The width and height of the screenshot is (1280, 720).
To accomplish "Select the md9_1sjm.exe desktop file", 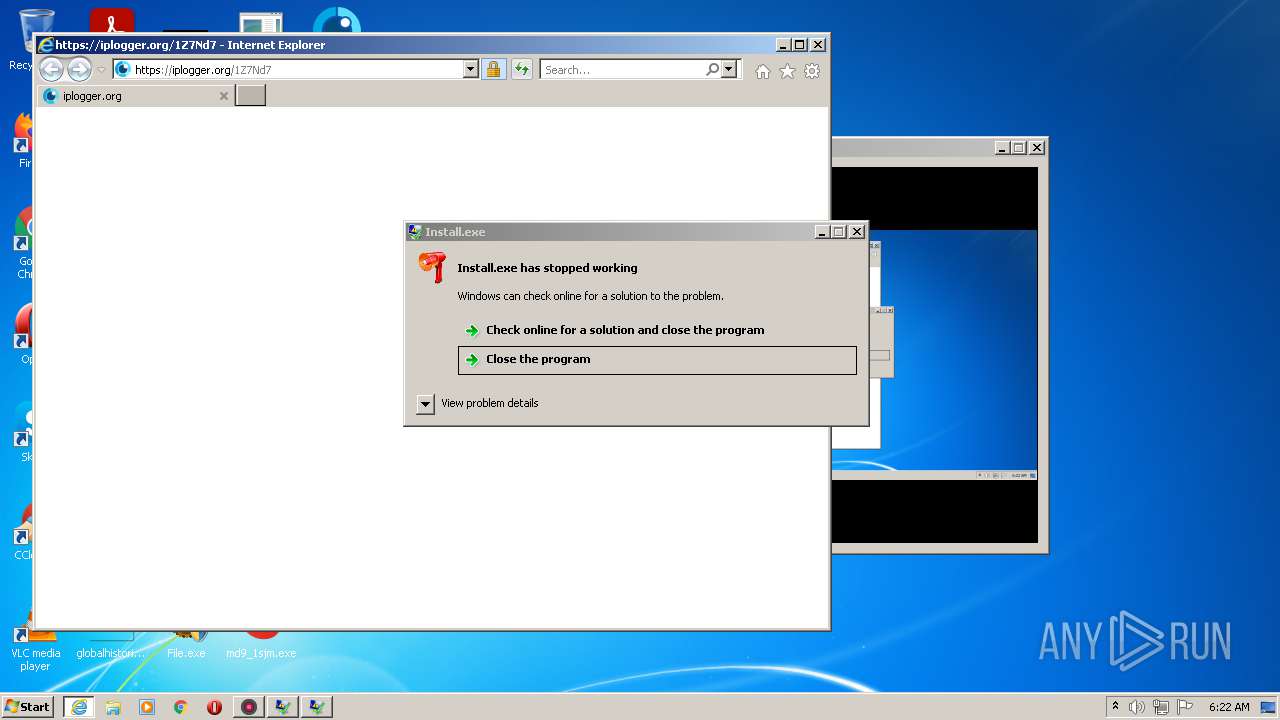I will pyautogui.click(x=261, y=645).
